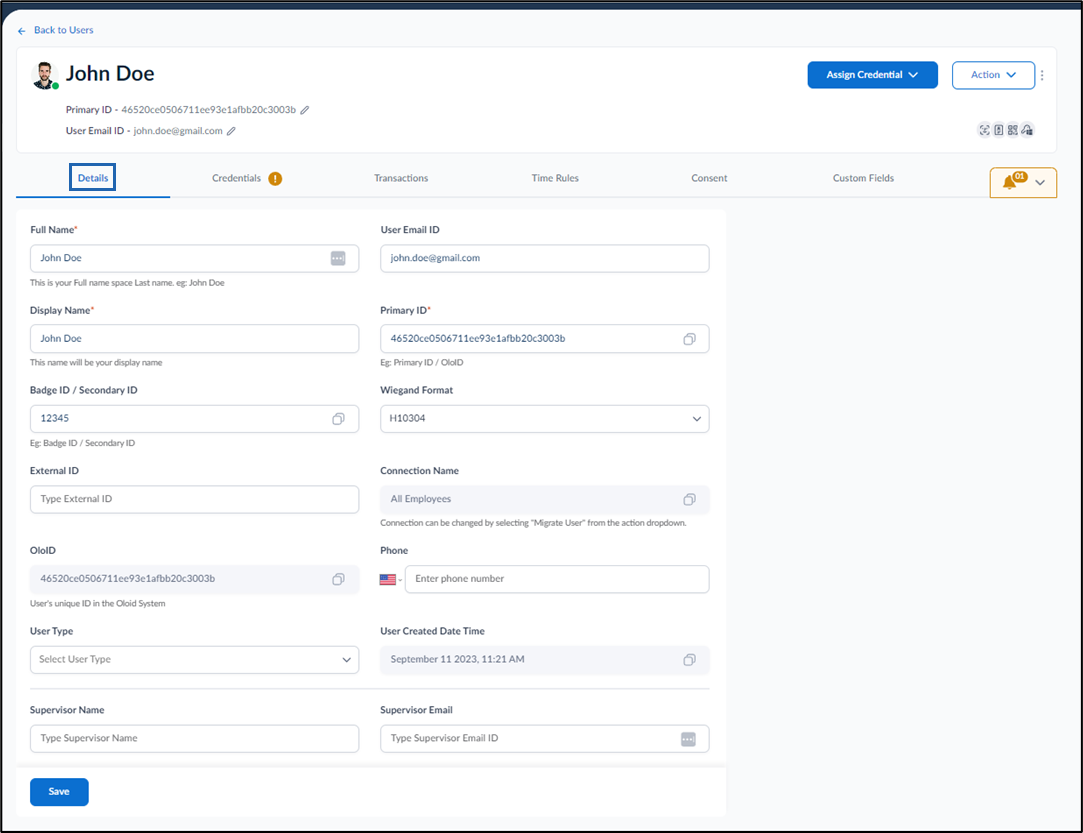Click the OloID read-only field
Image resolution: width=1083 pixels, height=833 pixels.
click(194, 579)
